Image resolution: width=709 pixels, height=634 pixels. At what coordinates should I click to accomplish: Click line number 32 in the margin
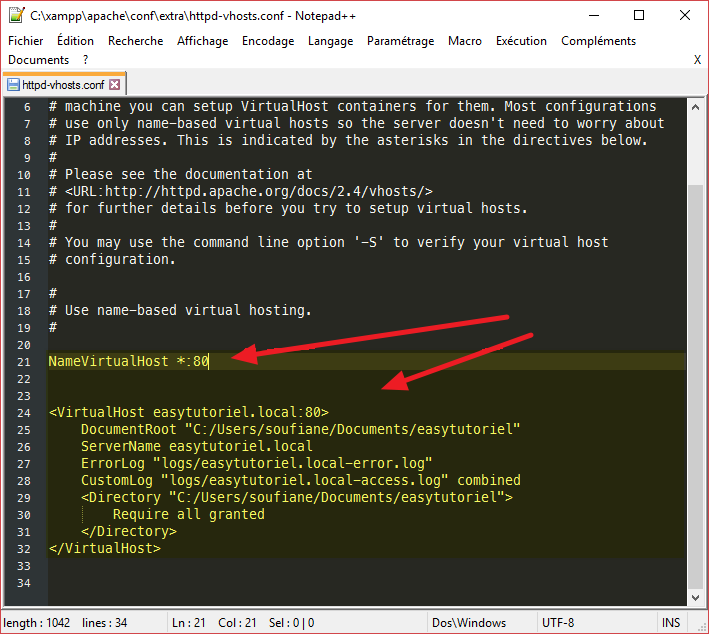click(x=24, y=549)
